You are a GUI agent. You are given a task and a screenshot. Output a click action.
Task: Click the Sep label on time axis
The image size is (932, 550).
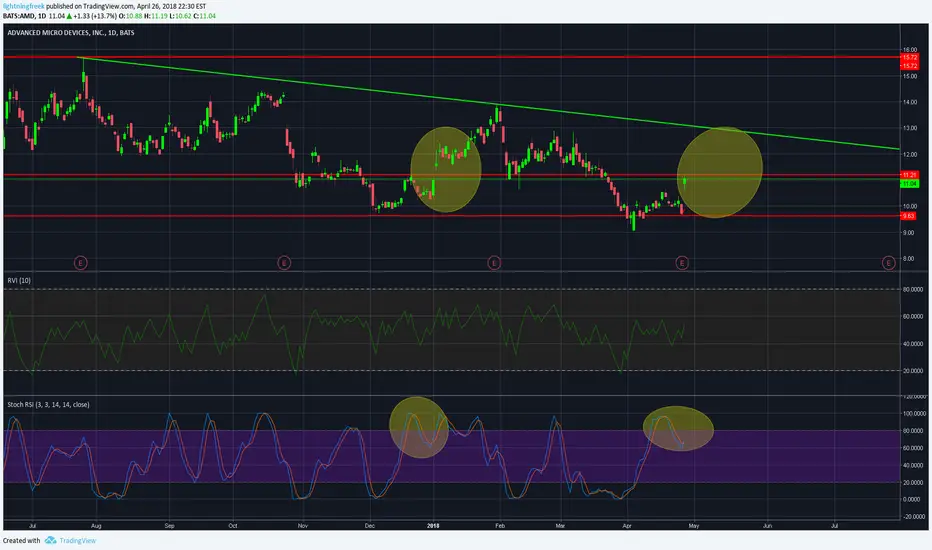coord(169,526)
